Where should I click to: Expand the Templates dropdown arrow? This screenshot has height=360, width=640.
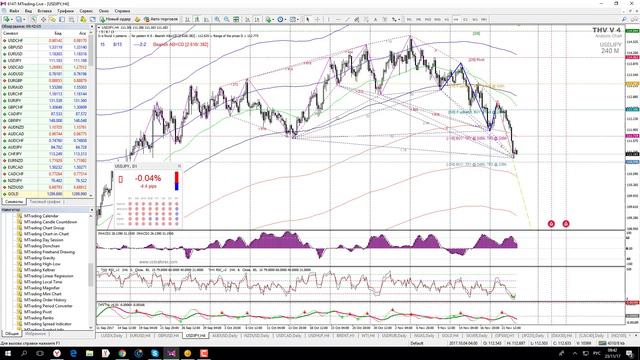[x=298, y=19]
